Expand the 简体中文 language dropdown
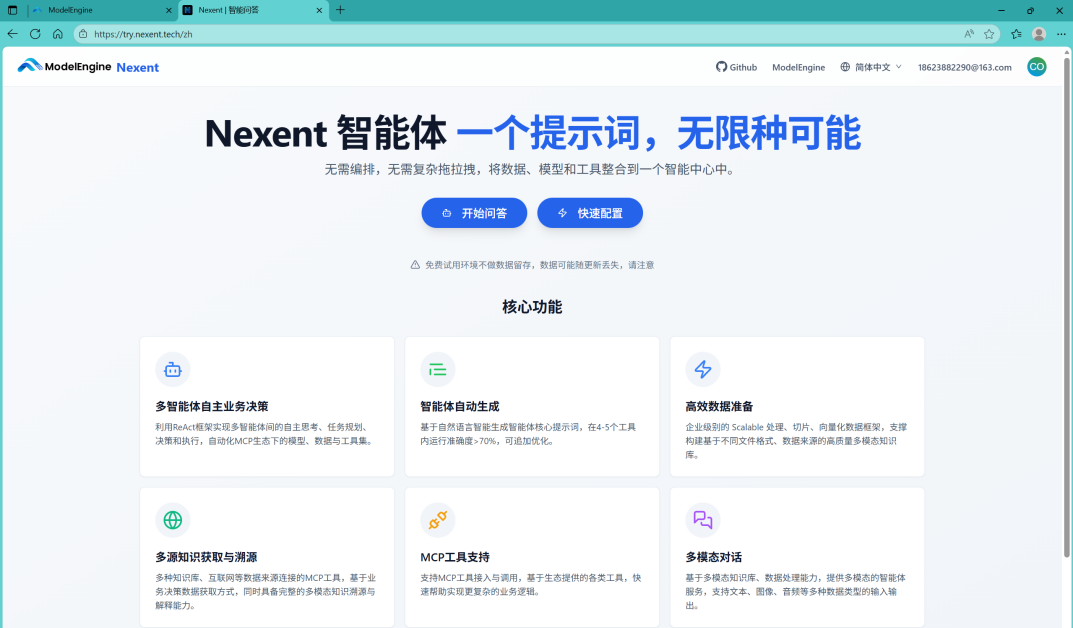1073x628 pixels. [x=871, y=67]
